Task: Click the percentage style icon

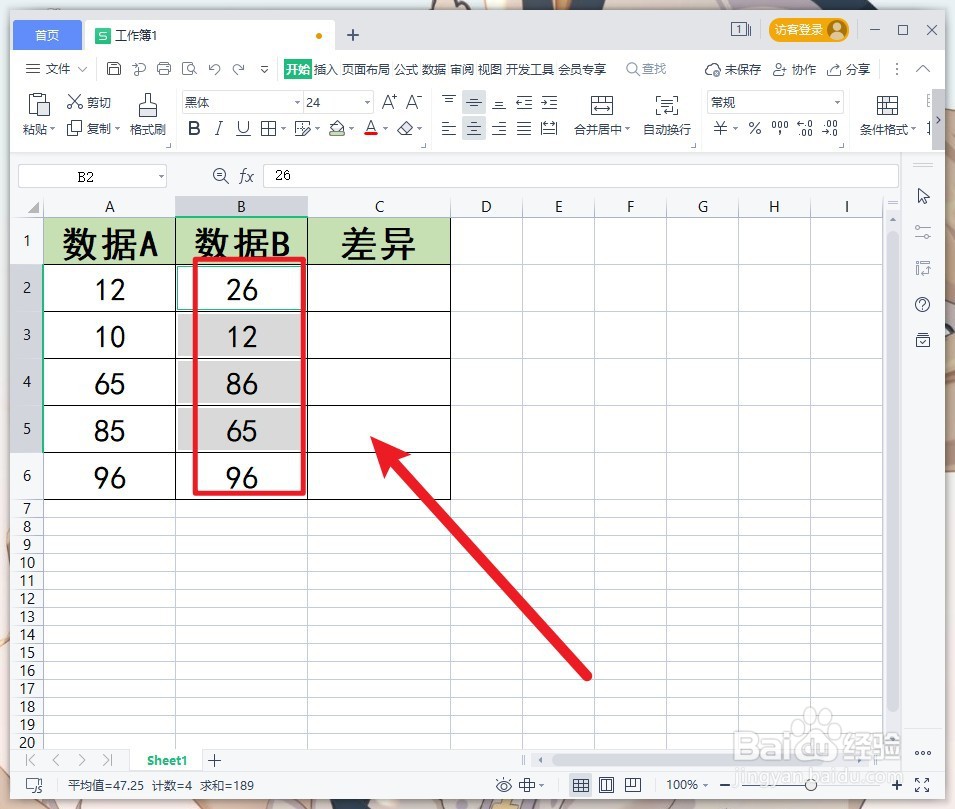Action: 755,128
